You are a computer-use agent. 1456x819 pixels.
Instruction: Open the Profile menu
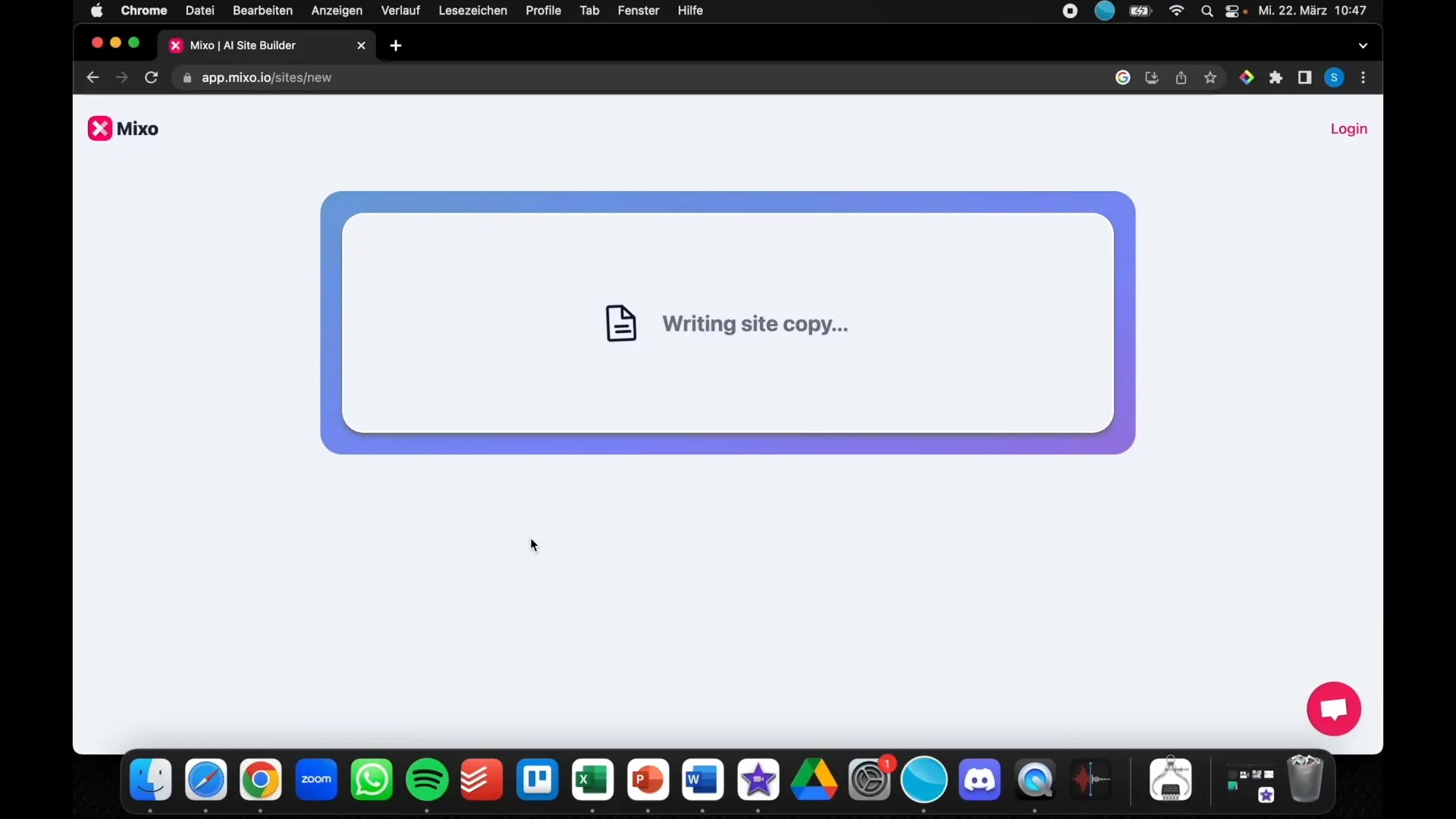[x=544, y=11]
